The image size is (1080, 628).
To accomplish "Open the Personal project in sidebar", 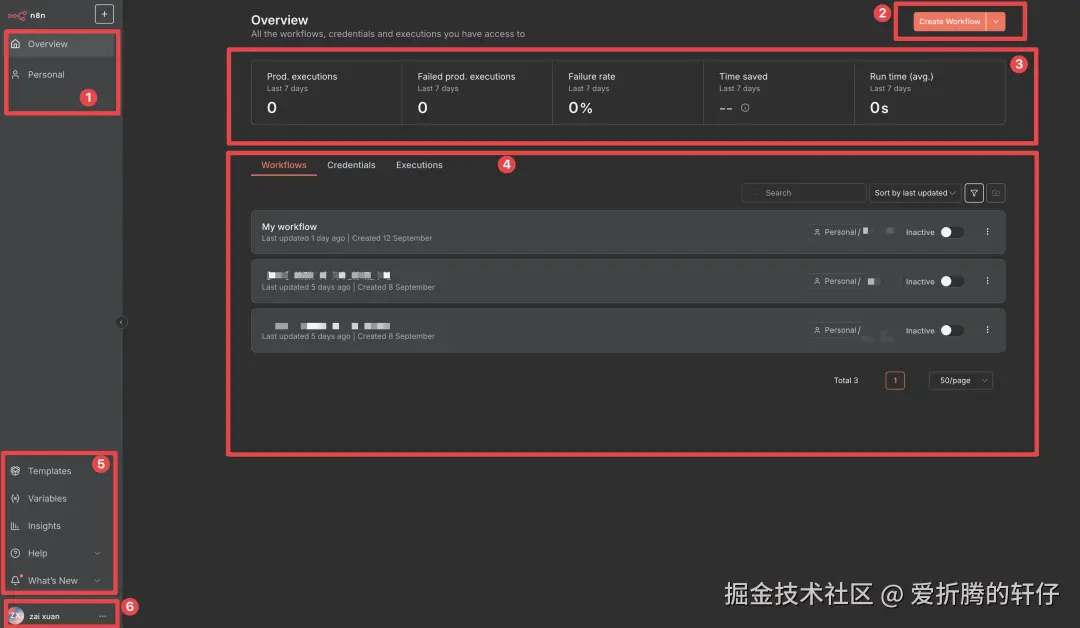I will point(60,74).
